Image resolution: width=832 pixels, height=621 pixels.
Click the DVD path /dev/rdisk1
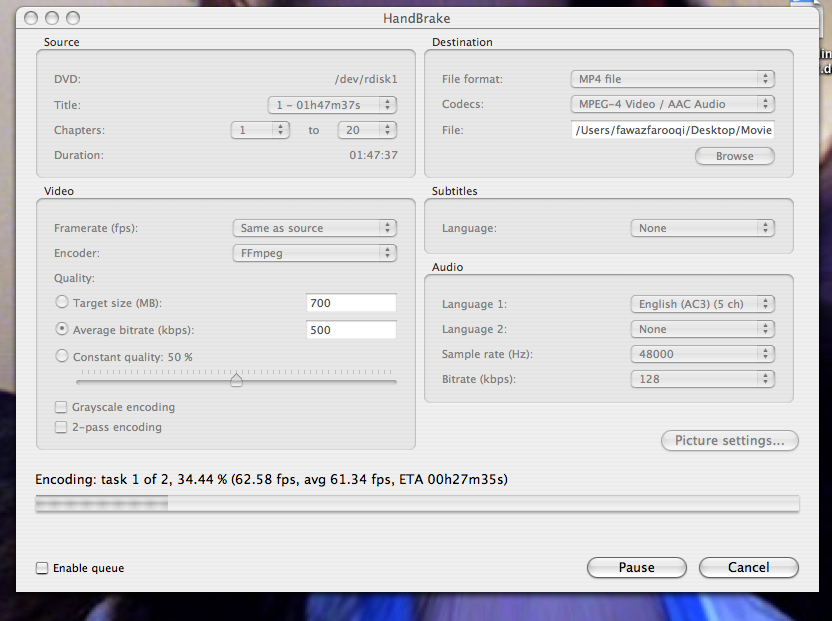click(x=366, y=79)
